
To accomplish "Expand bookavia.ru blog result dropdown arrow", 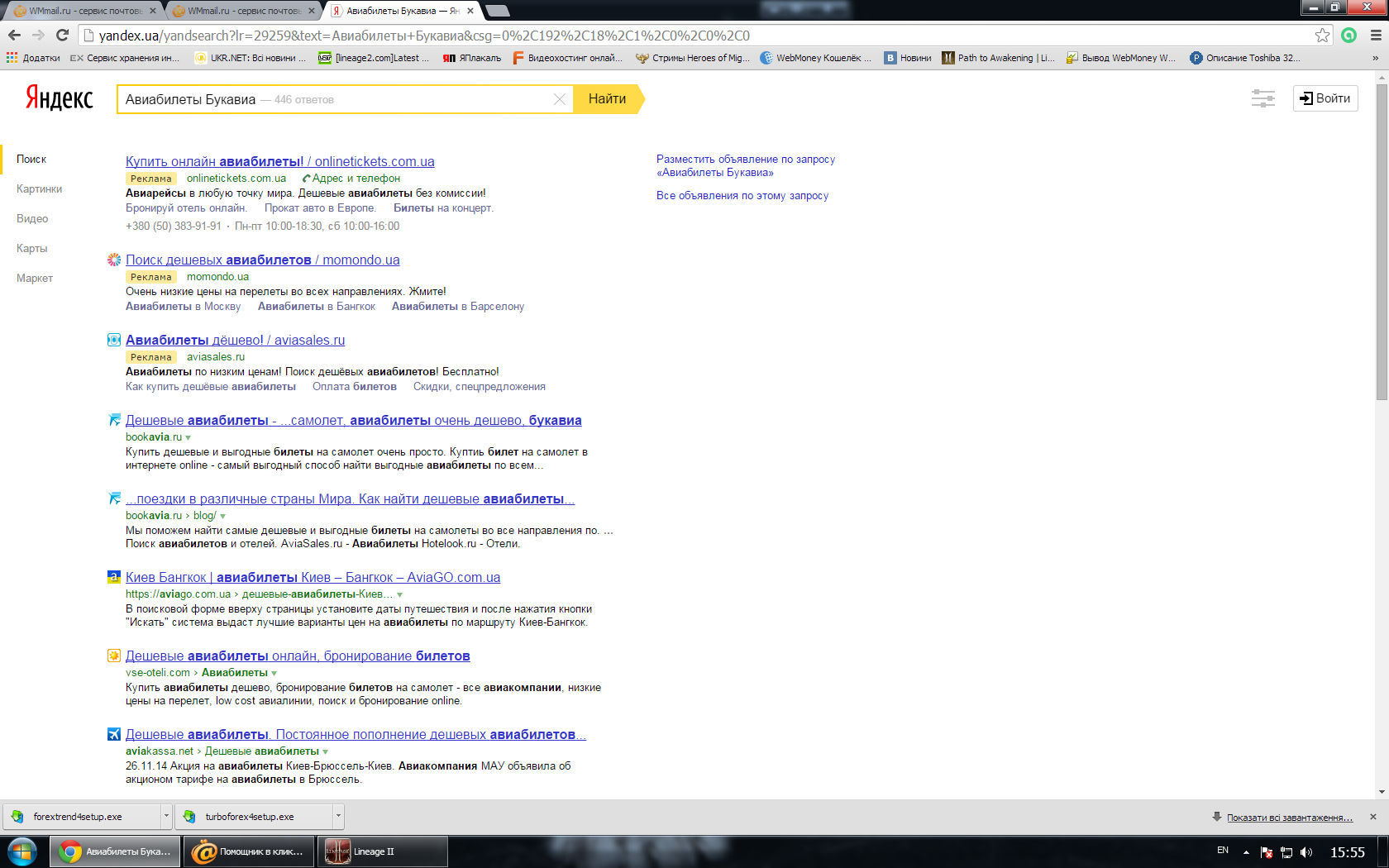I will (x=223, y=516).
